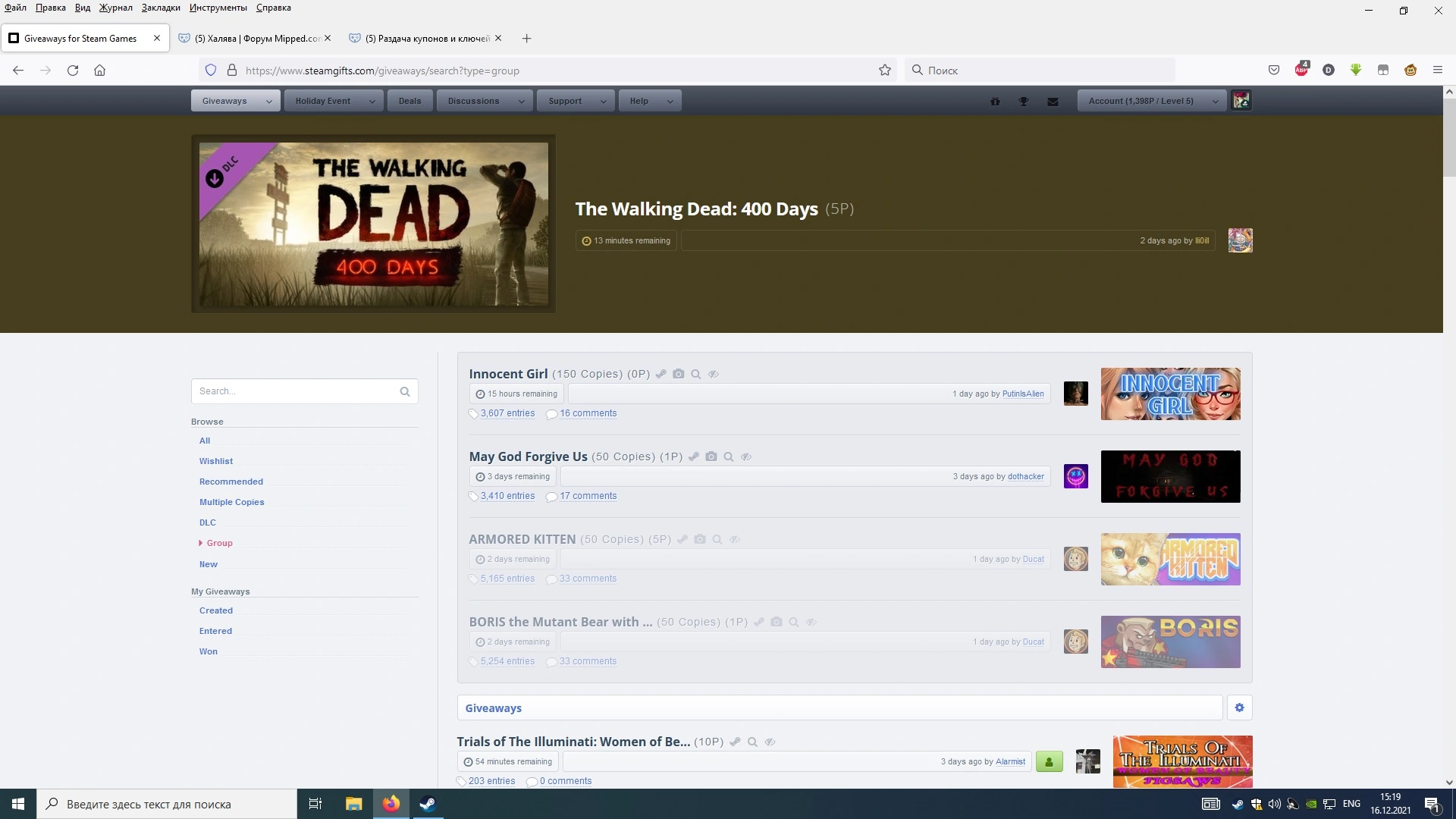Open File Explorer from the taskbar
Viewport: 1456px width, 819px height.
point(353,804)
